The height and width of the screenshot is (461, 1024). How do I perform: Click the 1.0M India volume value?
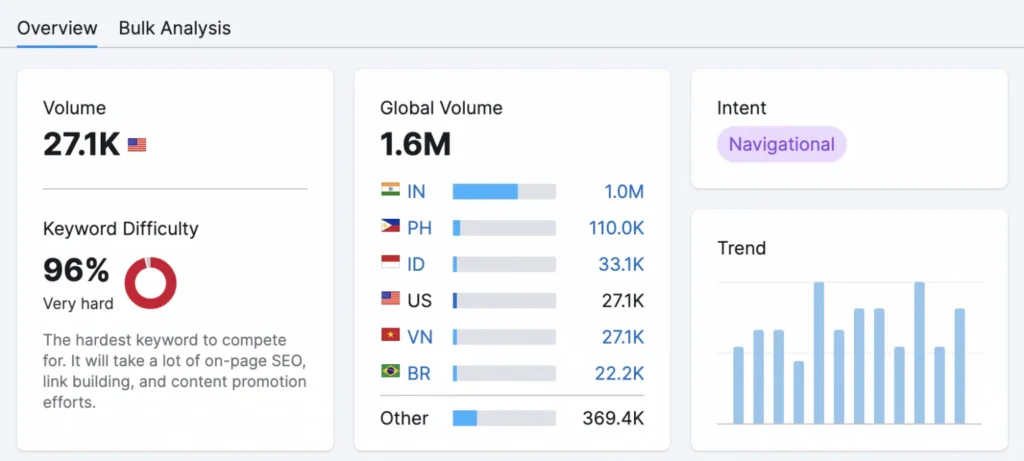623,191
